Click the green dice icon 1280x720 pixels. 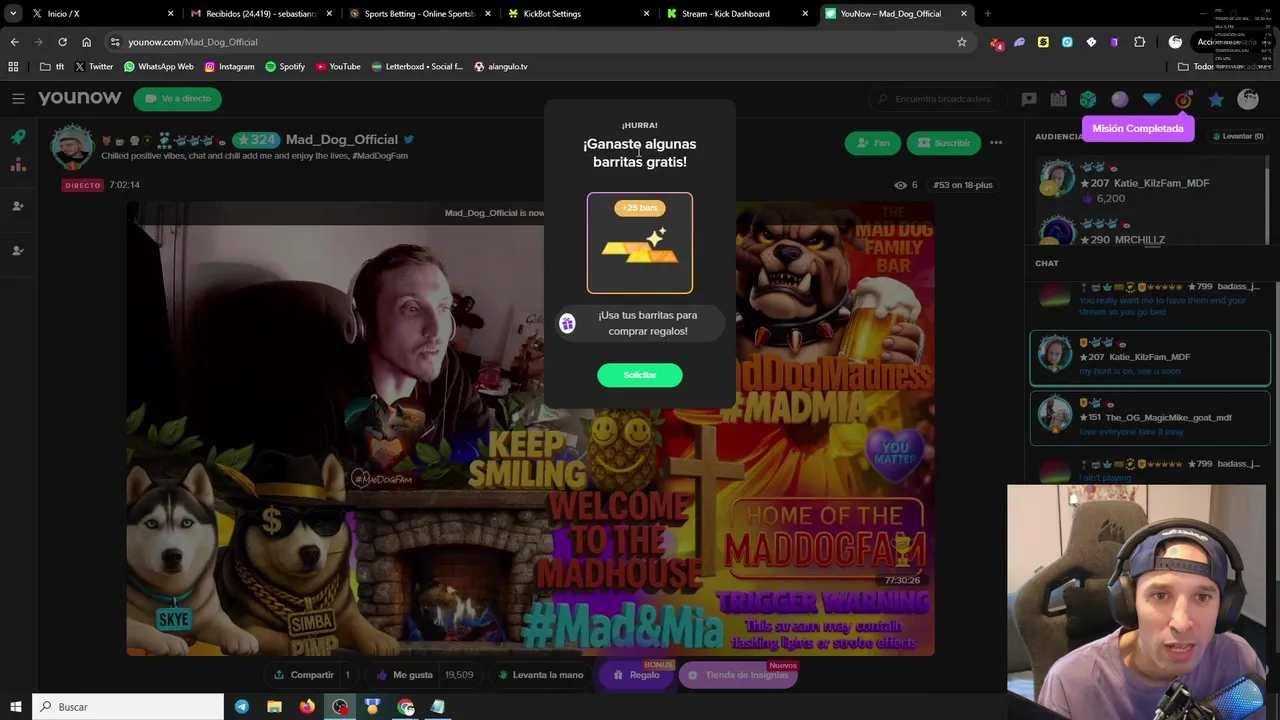pyautogui.click(x=1088, y=99)
